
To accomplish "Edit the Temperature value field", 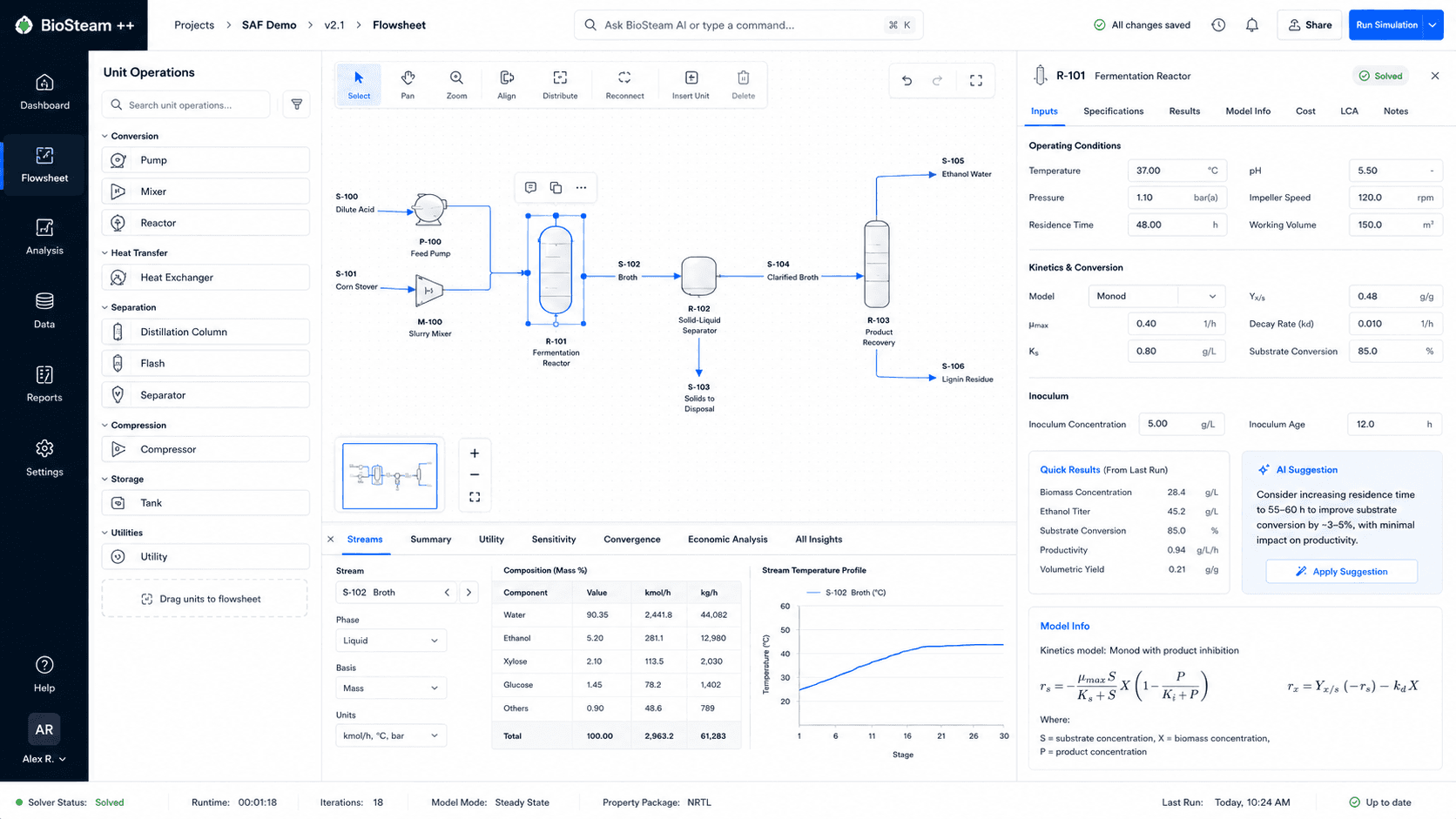I will pos(1176,171).
